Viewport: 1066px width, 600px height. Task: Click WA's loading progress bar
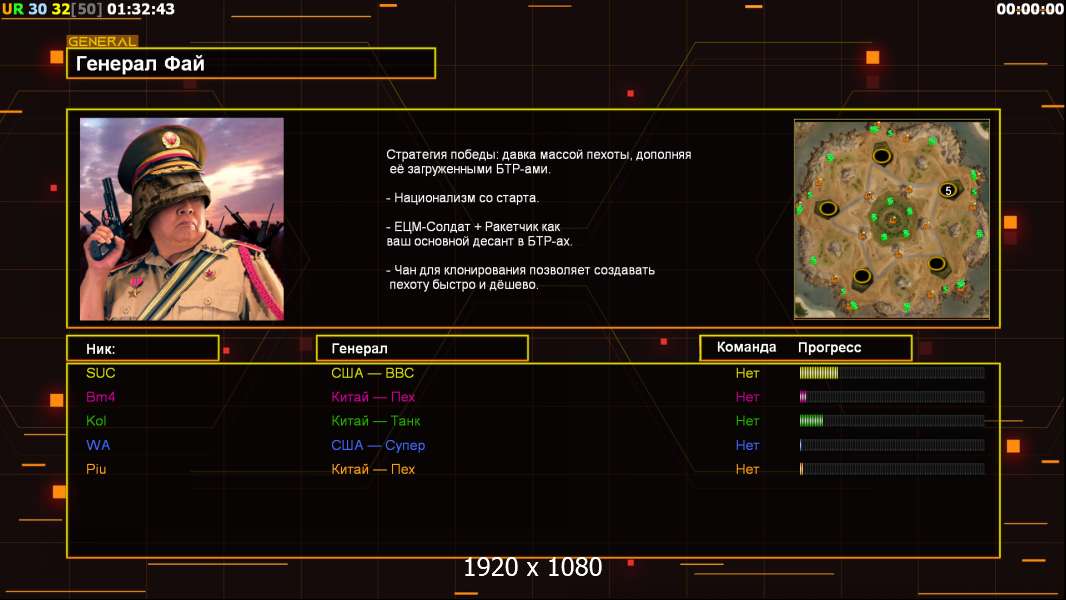(x=892, y=445)
